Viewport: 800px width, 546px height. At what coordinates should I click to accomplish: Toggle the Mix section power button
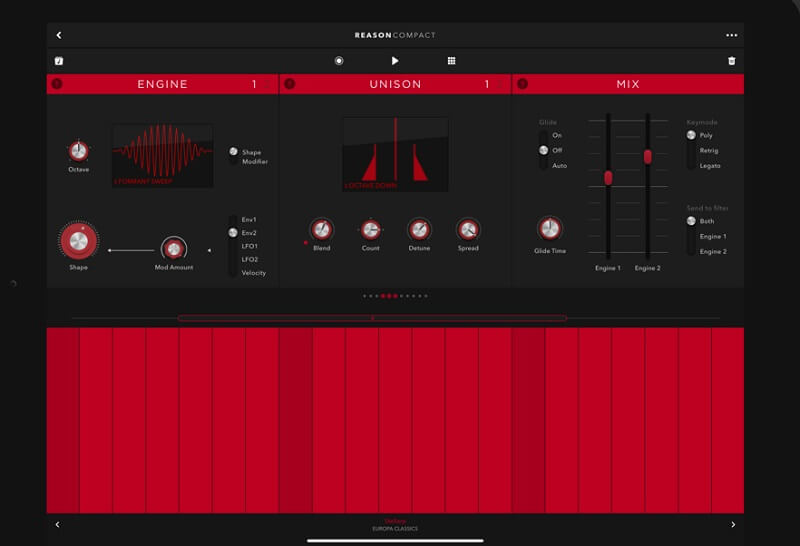[522, 84]
